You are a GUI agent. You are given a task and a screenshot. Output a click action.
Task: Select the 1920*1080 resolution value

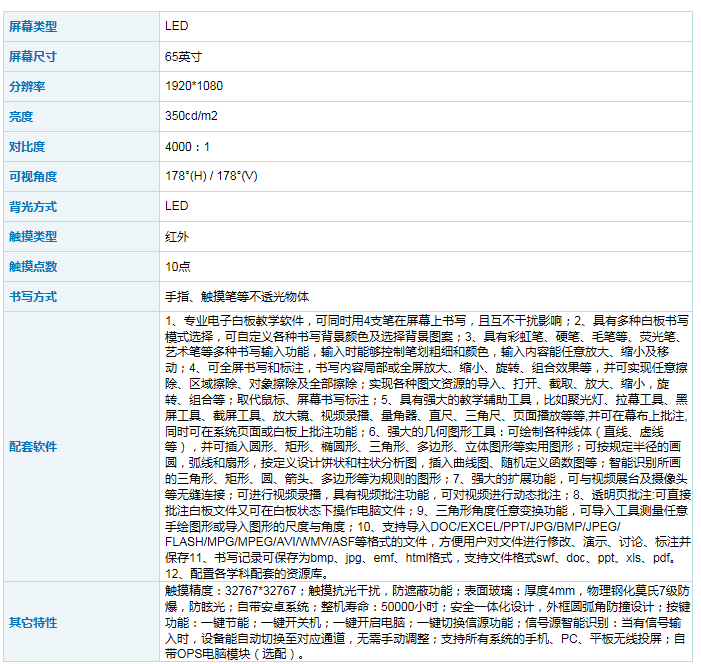pos(194,86)
